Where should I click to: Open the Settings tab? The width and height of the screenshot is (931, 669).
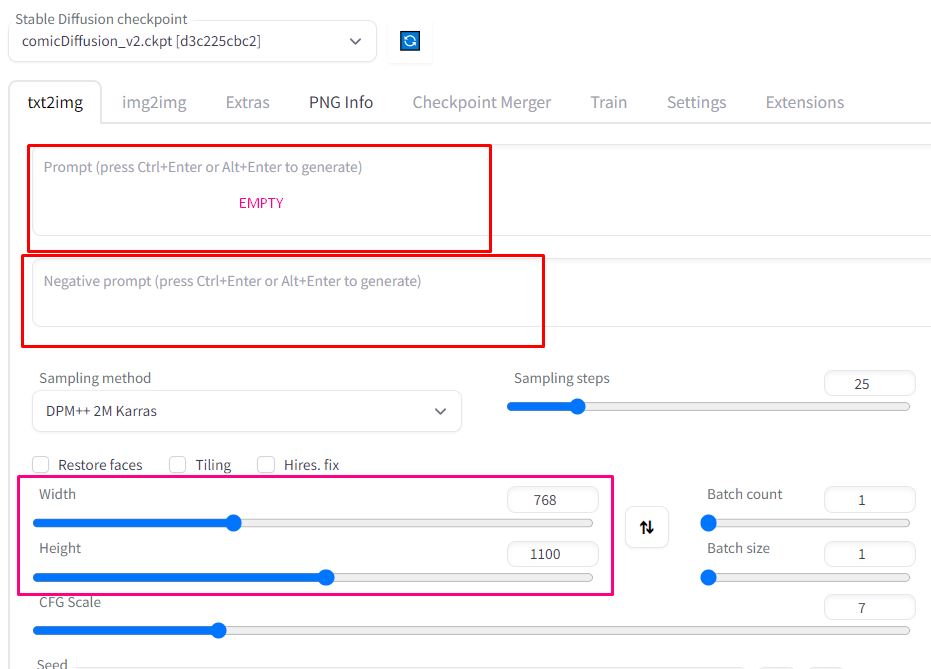point(696,102)
